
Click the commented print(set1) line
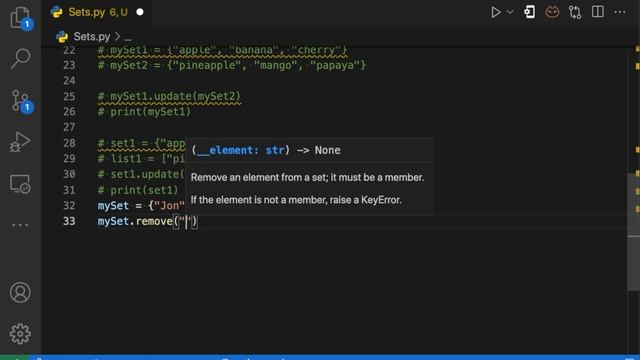pyautogui.click(x=138, y=190)
